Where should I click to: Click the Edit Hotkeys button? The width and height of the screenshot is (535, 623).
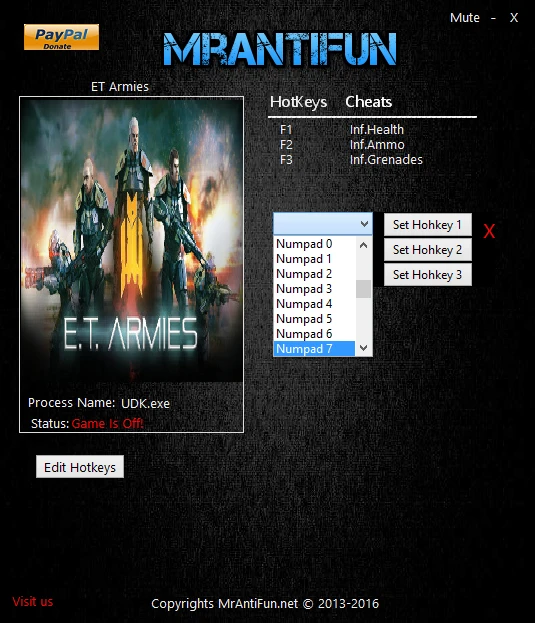(80, 467)
